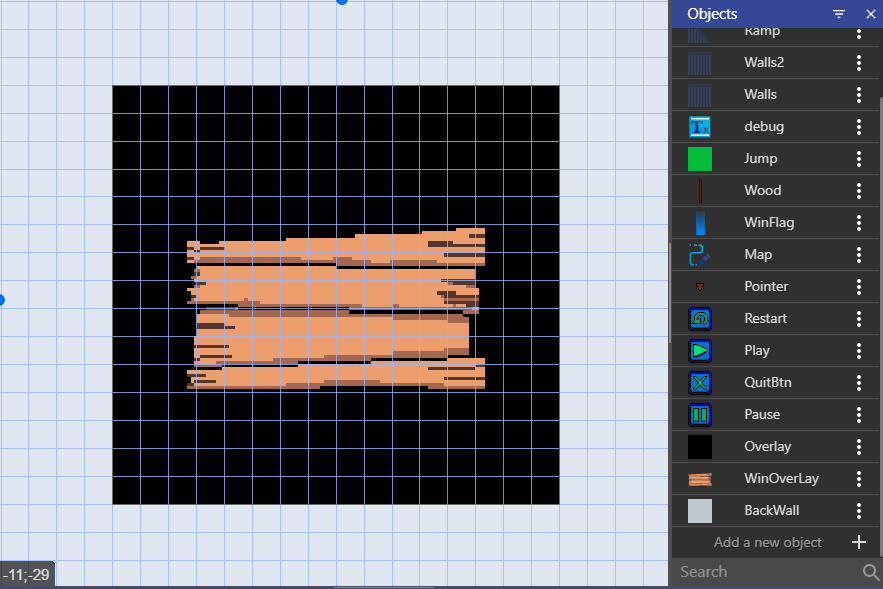Select the Play button sprite icon

click(700, 351)
